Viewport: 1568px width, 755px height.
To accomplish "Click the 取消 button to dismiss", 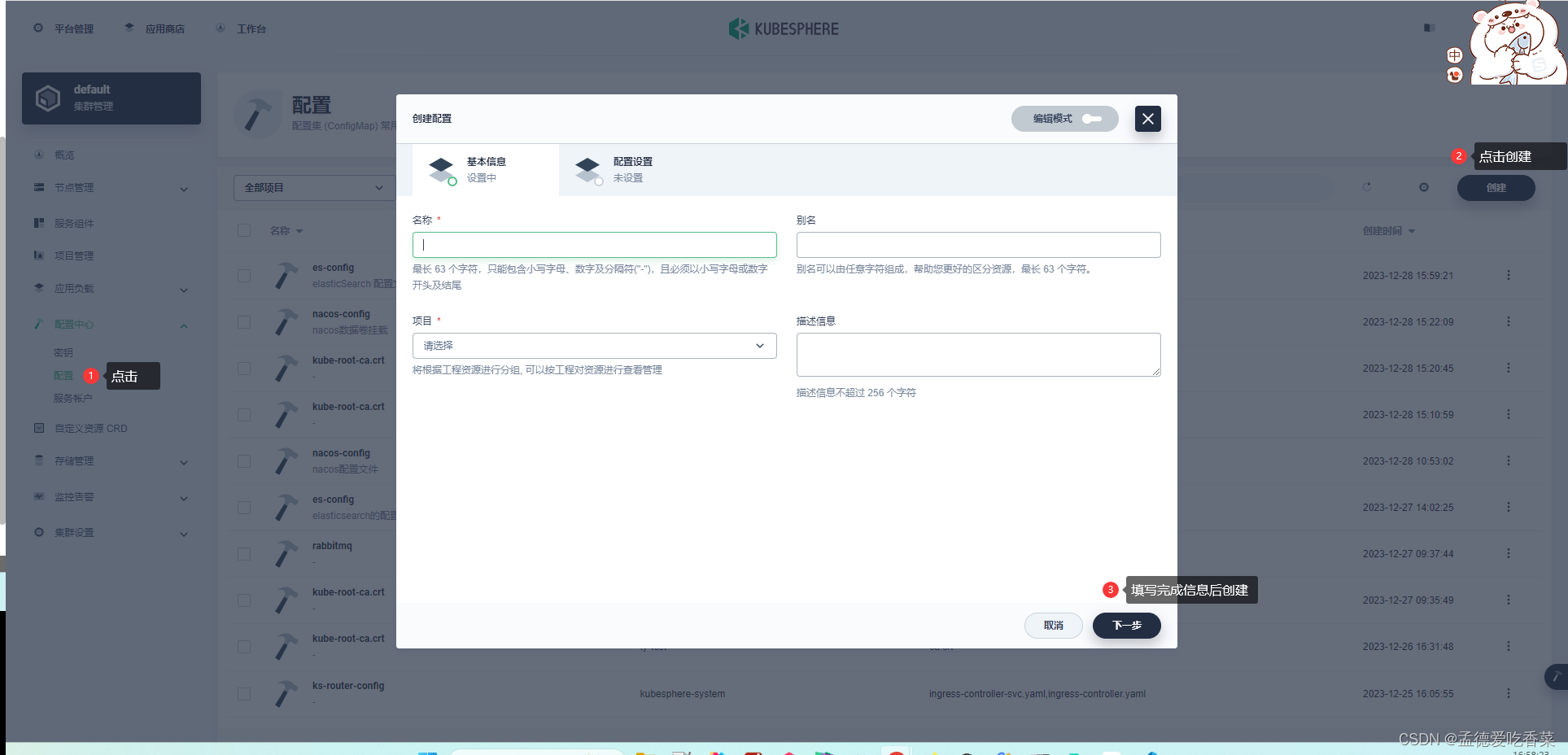I will [1053, 626].
